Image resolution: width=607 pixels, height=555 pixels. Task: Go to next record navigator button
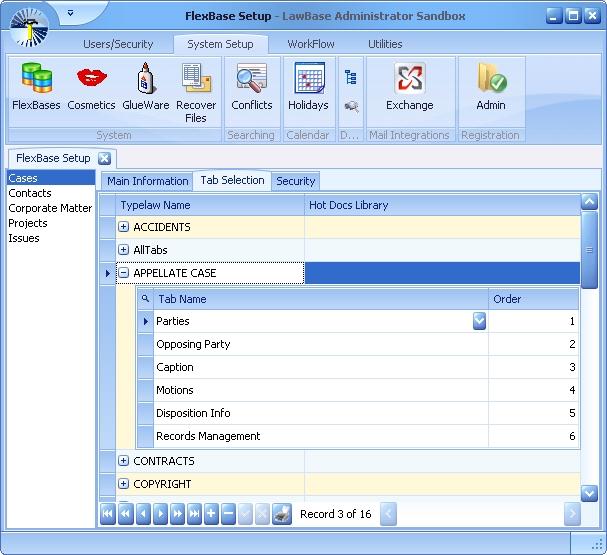(x=160, y=514)
